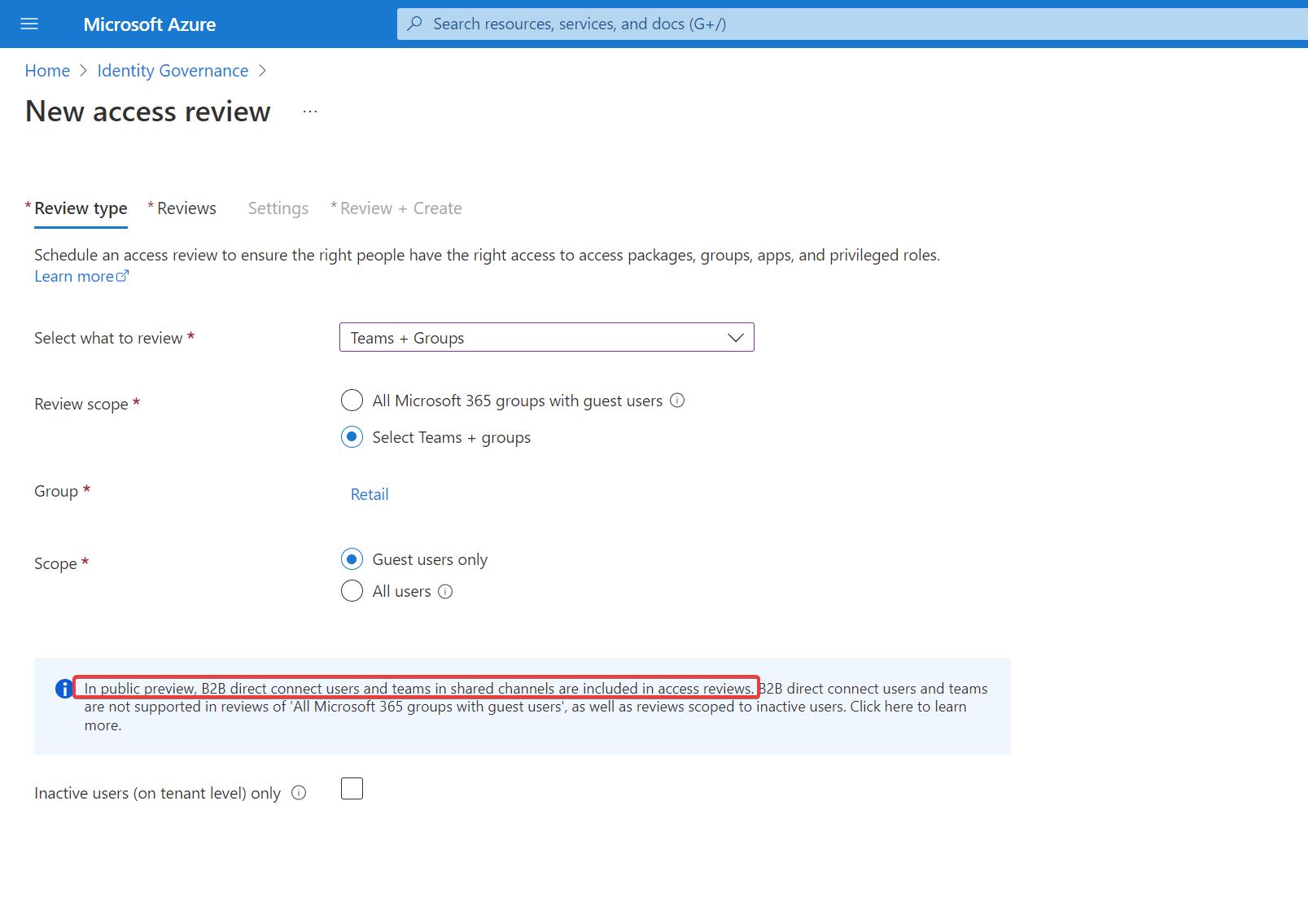This screenshot has height=924, width=1308.
Task: Click info icon next to Inactive users label
Action: pos(299,793)
